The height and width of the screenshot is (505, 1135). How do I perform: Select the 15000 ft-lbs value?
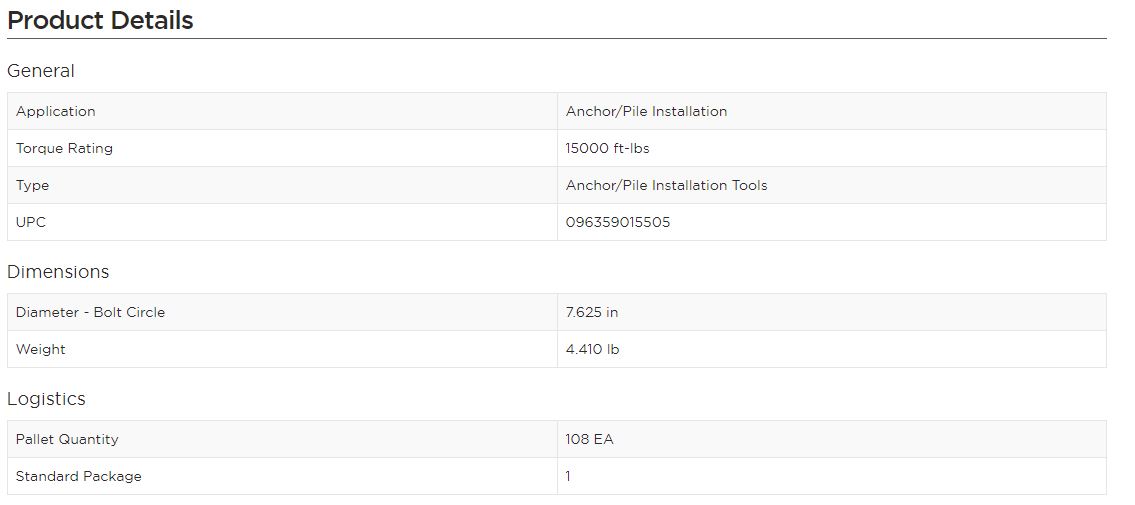pyautogui.click(x=608, y=148)
